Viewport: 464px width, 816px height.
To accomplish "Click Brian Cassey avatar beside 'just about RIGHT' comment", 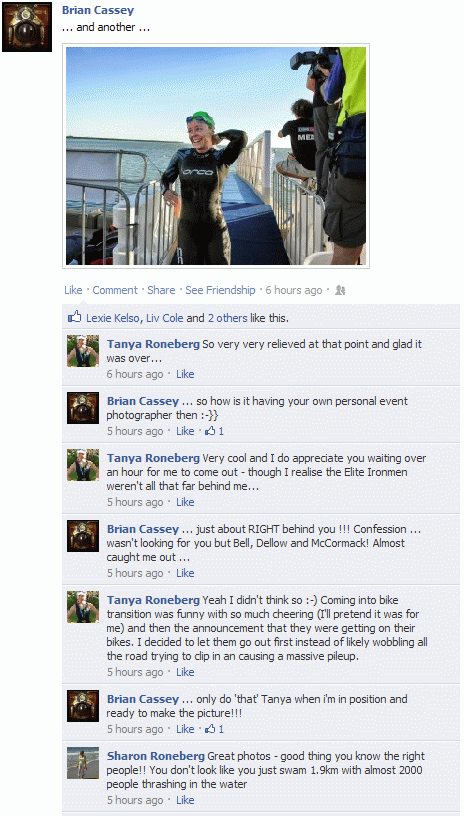I will tap(83, 536).
